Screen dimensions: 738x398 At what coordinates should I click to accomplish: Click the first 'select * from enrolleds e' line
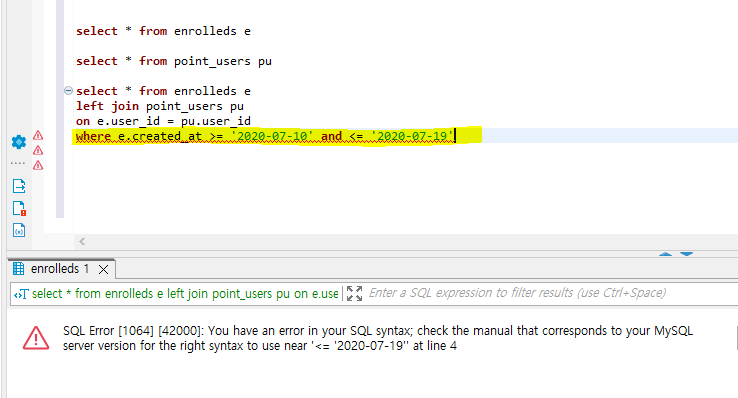(163, 31)
